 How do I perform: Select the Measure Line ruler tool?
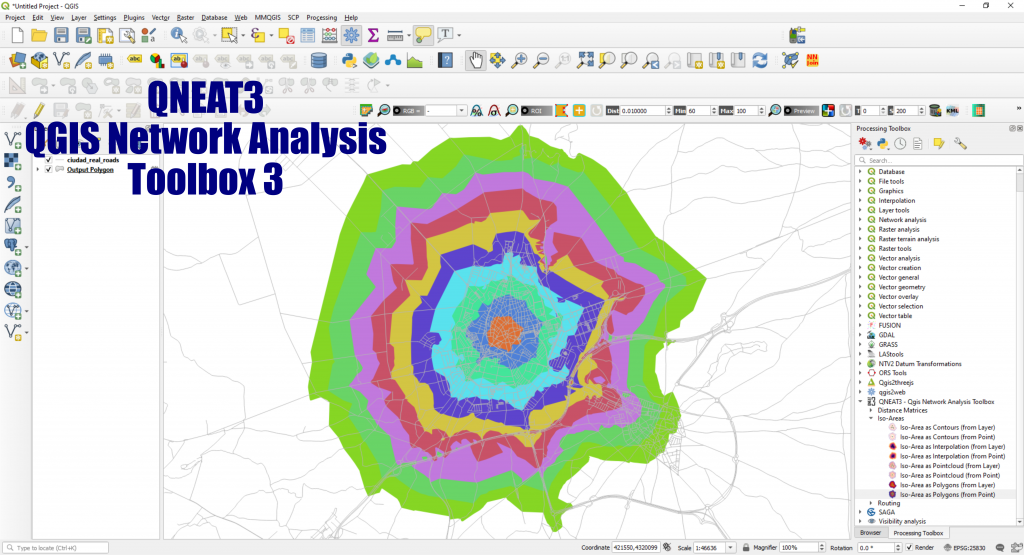395,35
